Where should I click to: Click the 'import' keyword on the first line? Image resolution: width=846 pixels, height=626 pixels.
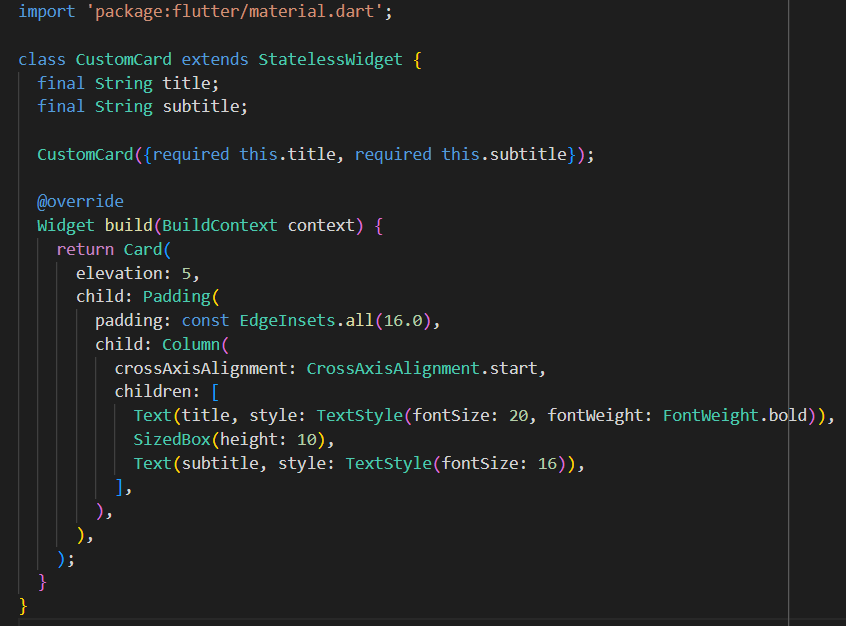click(x=47, y=11)
